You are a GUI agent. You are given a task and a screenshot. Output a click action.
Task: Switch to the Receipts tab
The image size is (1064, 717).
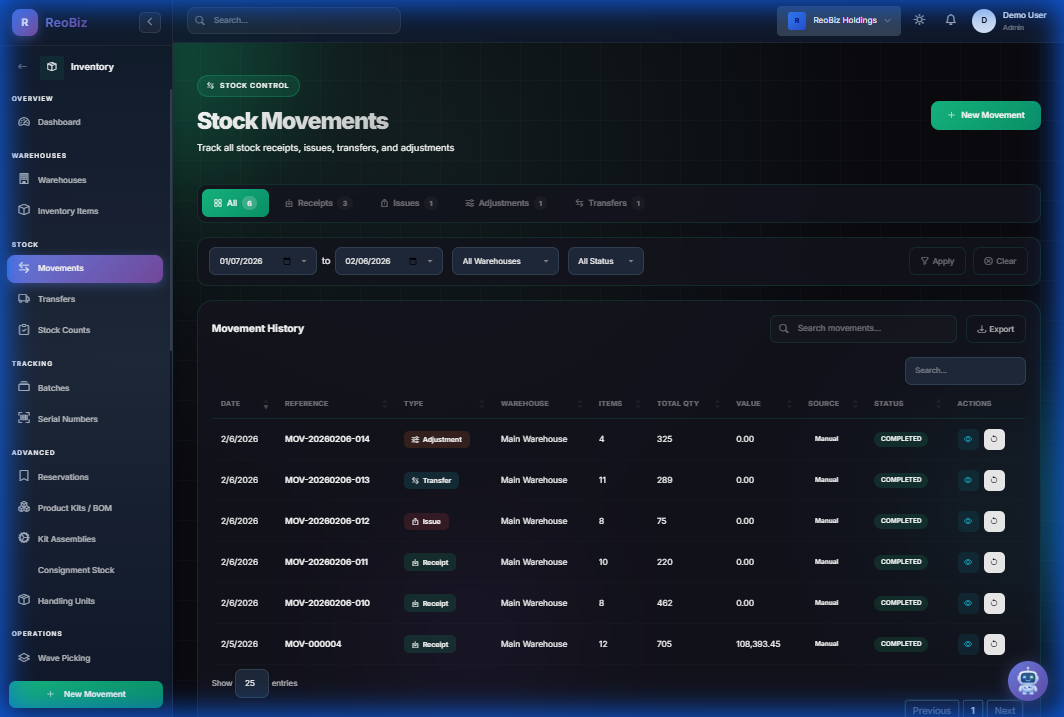(317, 202)
